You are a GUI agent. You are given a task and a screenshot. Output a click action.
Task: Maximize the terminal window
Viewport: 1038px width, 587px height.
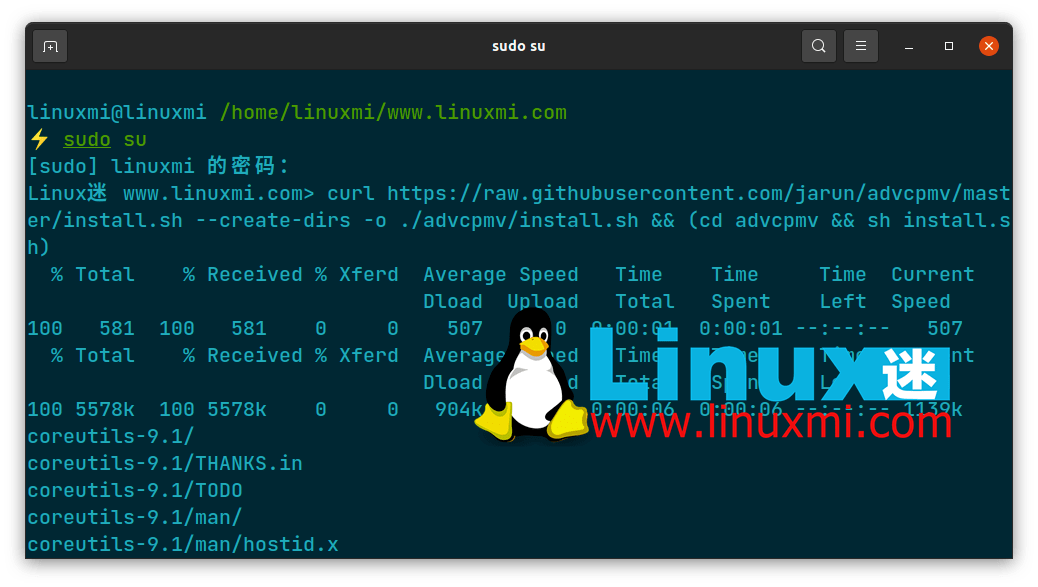[949, 46]
